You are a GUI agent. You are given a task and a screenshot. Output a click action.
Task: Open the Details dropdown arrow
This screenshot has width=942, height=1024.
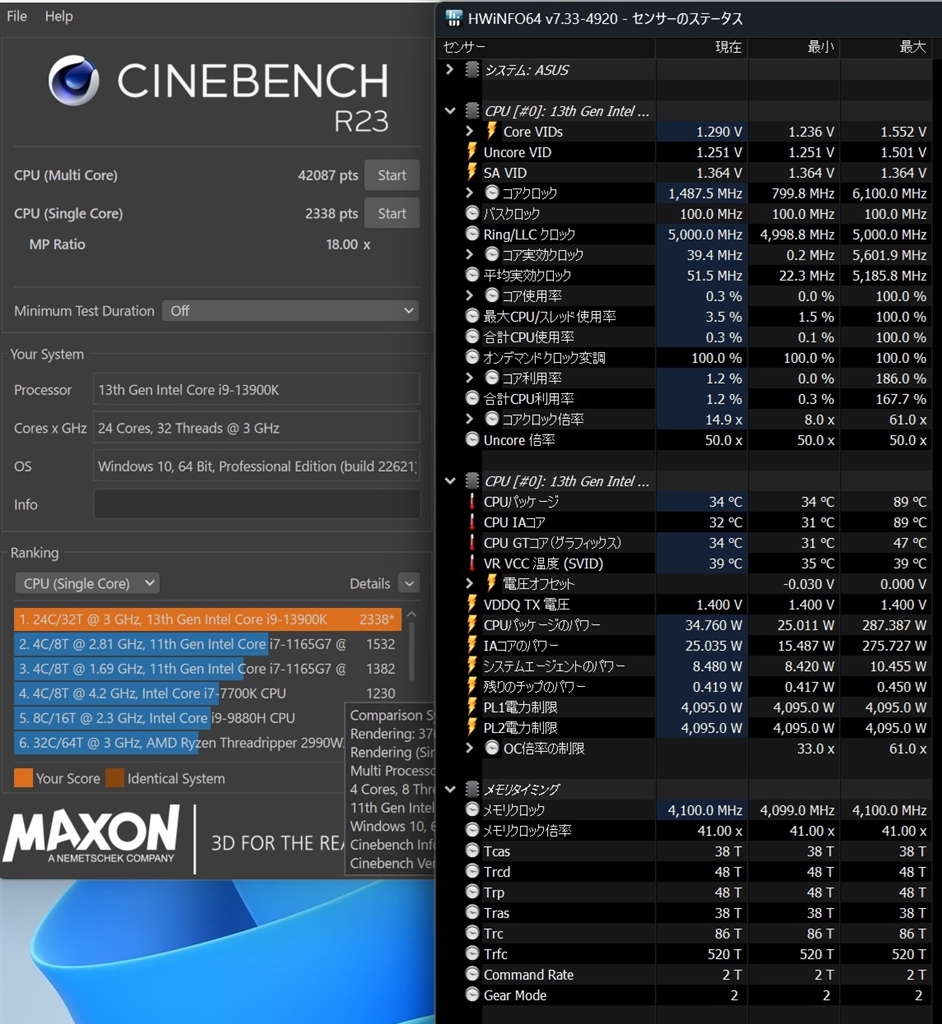click(409, 583)
